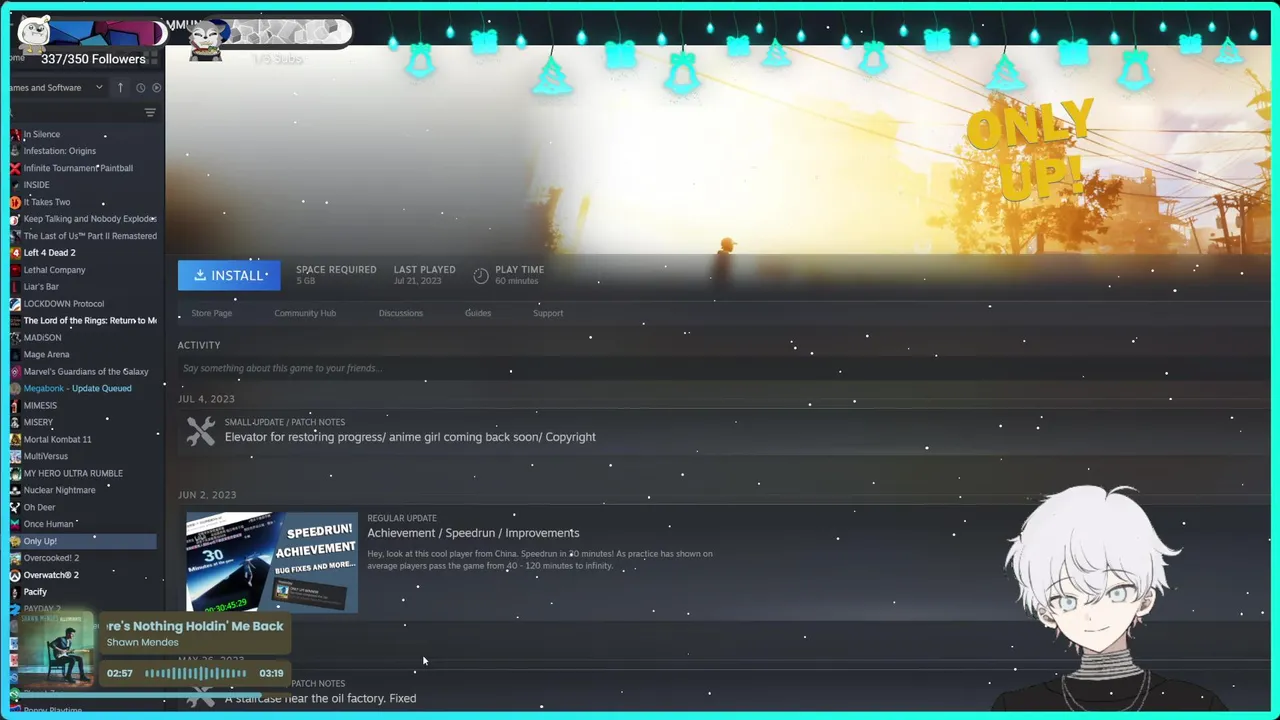
Task: Click the song progress waveform bar
Action: (196, 673)
